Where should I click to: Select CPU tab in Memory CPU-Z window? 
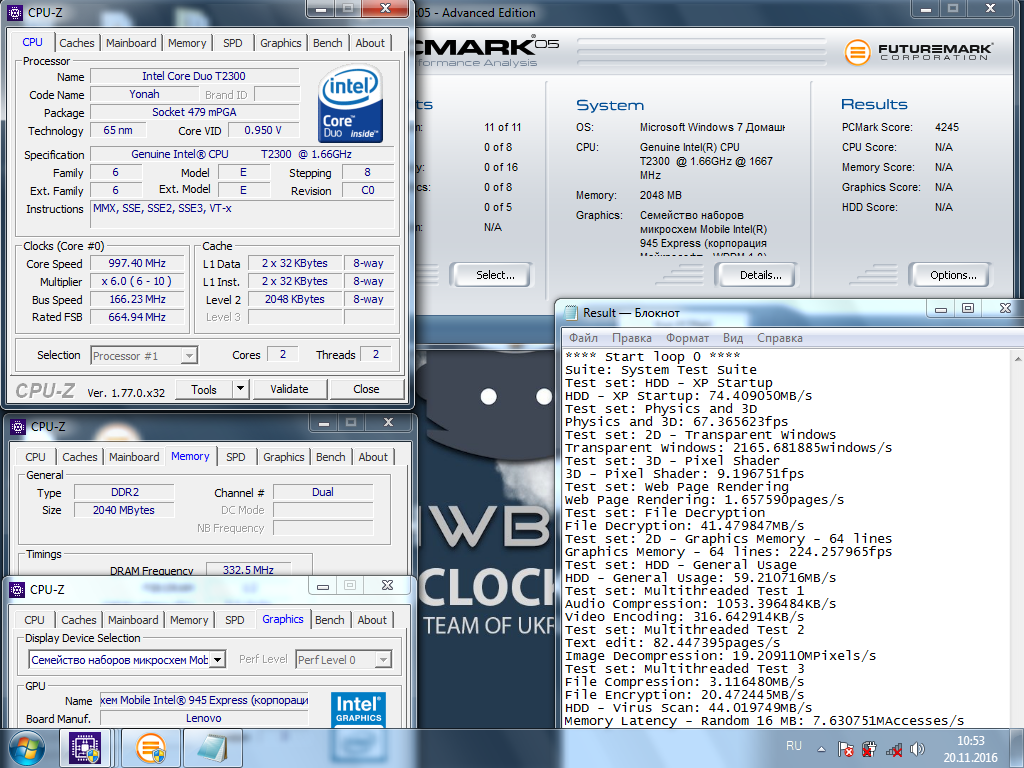pyautogui.click(x=35, y=457)
